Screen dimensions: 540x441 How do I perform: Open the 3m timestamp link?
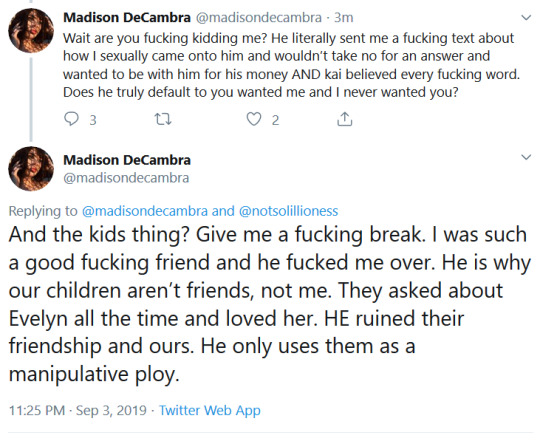click(x=344, y=18)
